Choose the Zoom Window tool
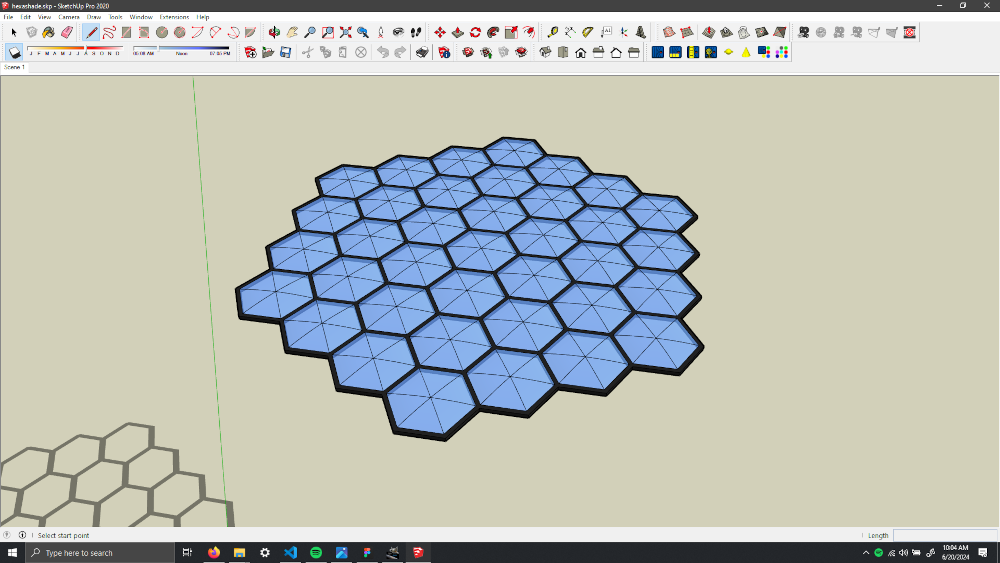This screenshot has height=563, width=1000. coord(328,32)
